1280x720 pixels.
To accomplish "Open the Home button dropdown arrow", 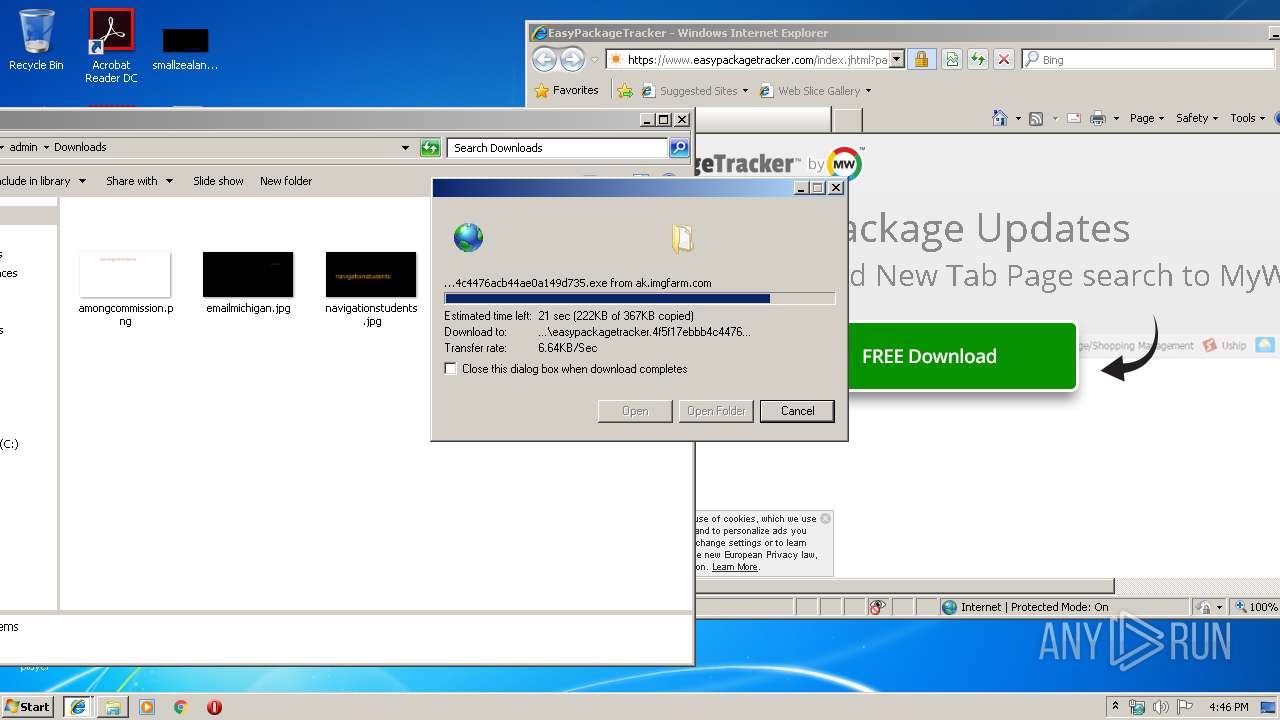I will (x=1018, y=119).
